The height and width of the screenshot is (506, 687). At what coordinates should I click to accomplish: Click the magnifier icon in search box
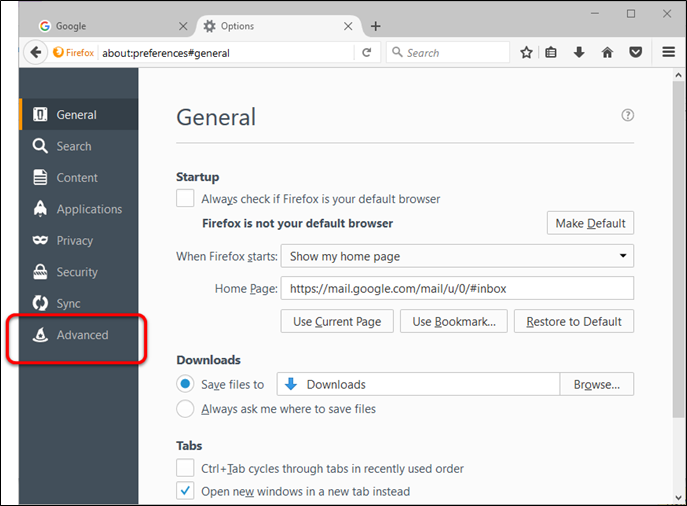(397, 52)
